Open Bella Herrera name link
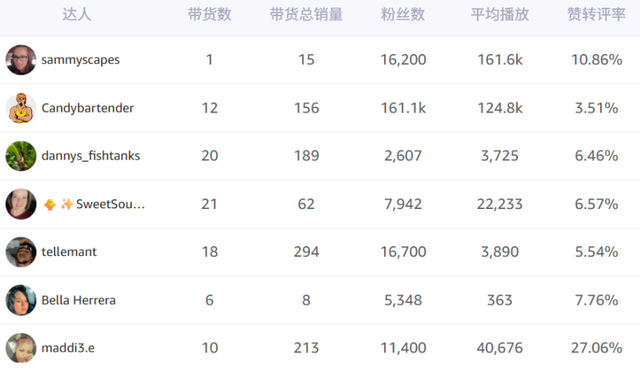The height and width of the screenshot is (371, 640). (x=78, y=300)
